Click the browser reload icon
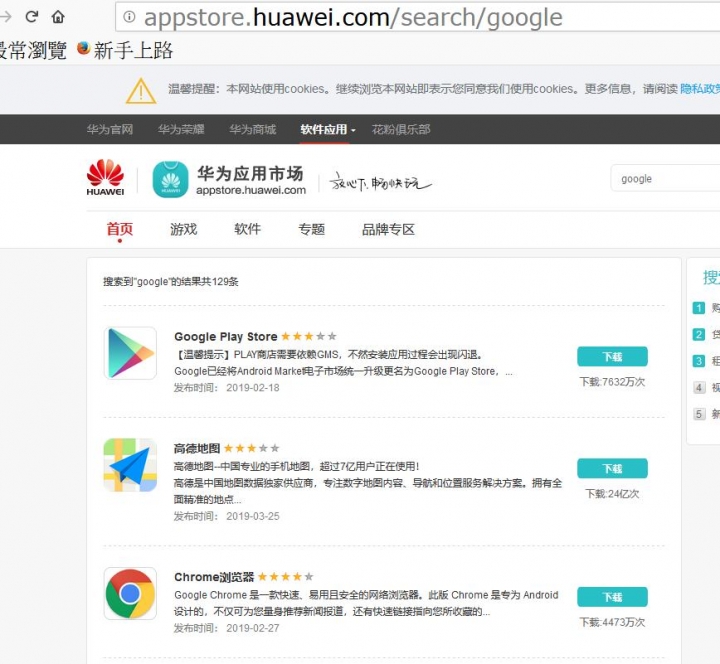Image resolution: width=720 pixels, height=664 pixels. point(31,17)
